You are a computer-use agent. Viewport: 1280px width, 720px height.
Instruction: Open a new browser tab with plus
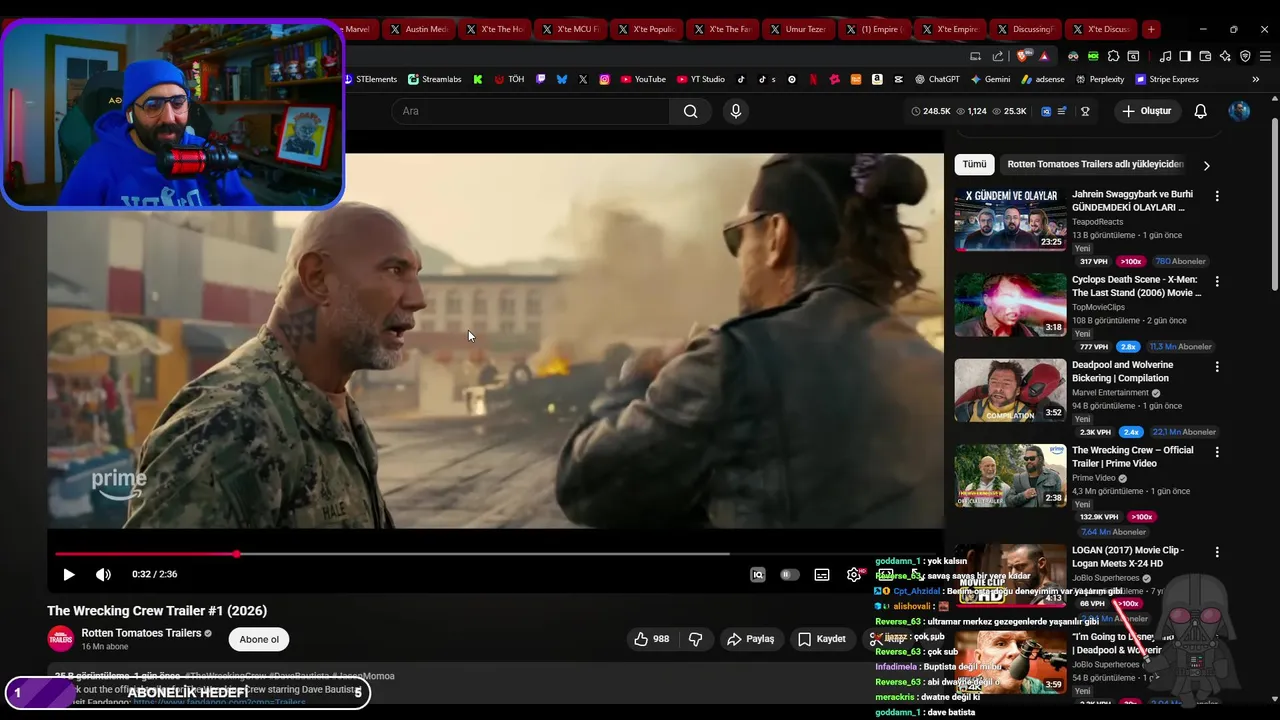tap(1151, 29)
